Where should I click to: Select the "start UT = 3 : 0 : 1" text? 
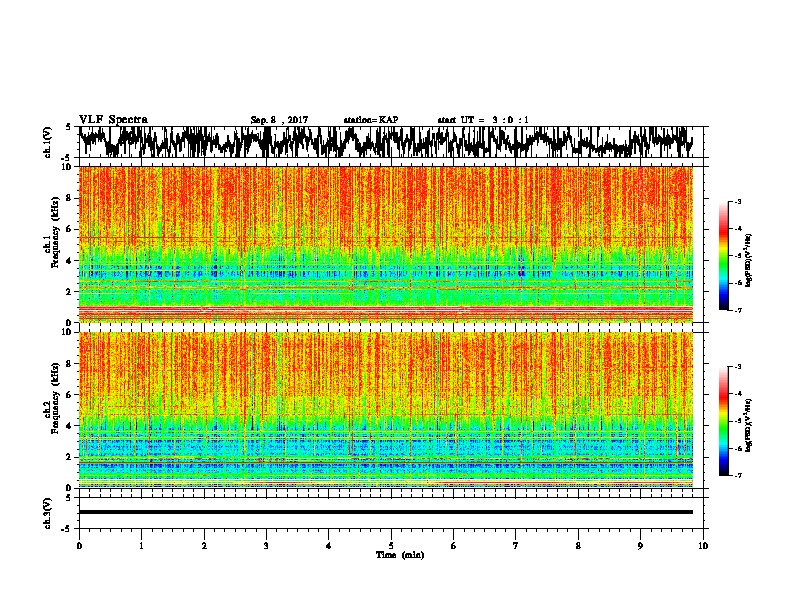483,120
